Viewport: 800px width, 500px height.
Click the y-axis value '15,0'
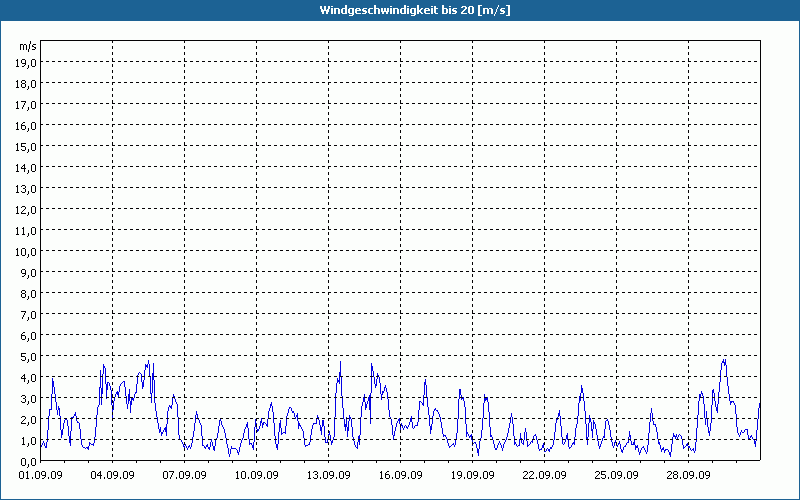[26, 147]
